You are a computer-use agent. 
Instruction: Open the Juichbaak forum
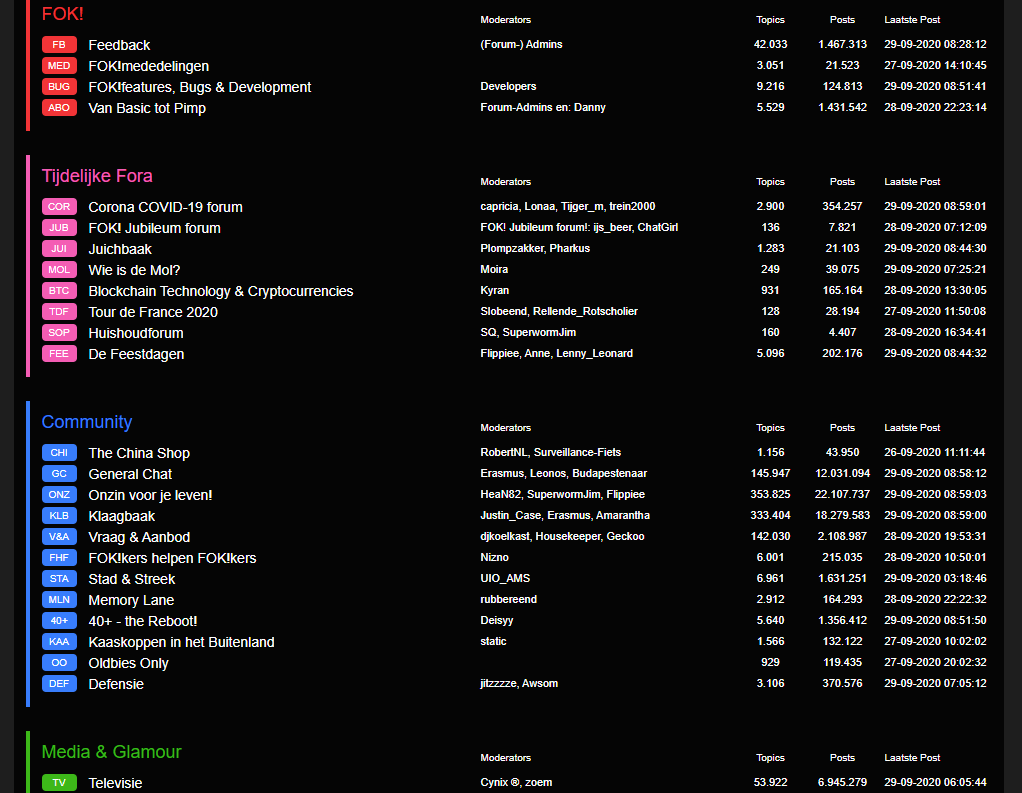(x=120, y=249)
